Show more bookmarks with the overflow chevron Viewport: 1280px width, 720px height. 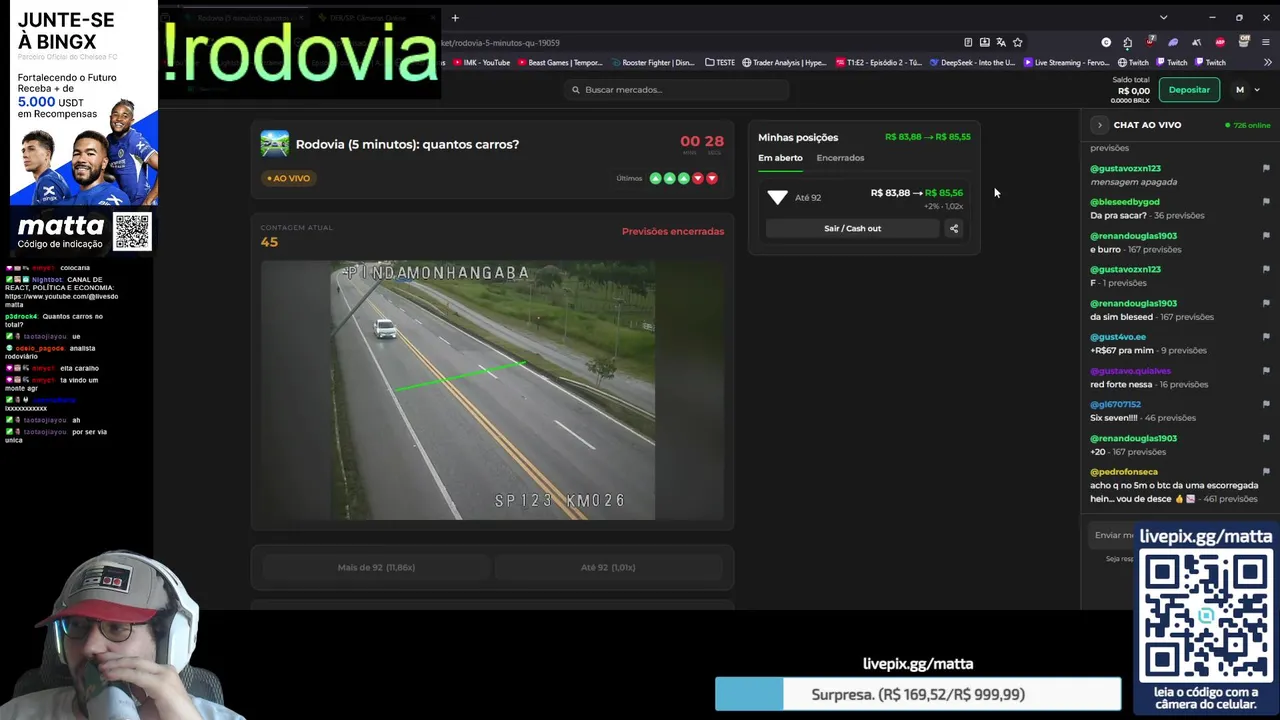(1266, 62)
